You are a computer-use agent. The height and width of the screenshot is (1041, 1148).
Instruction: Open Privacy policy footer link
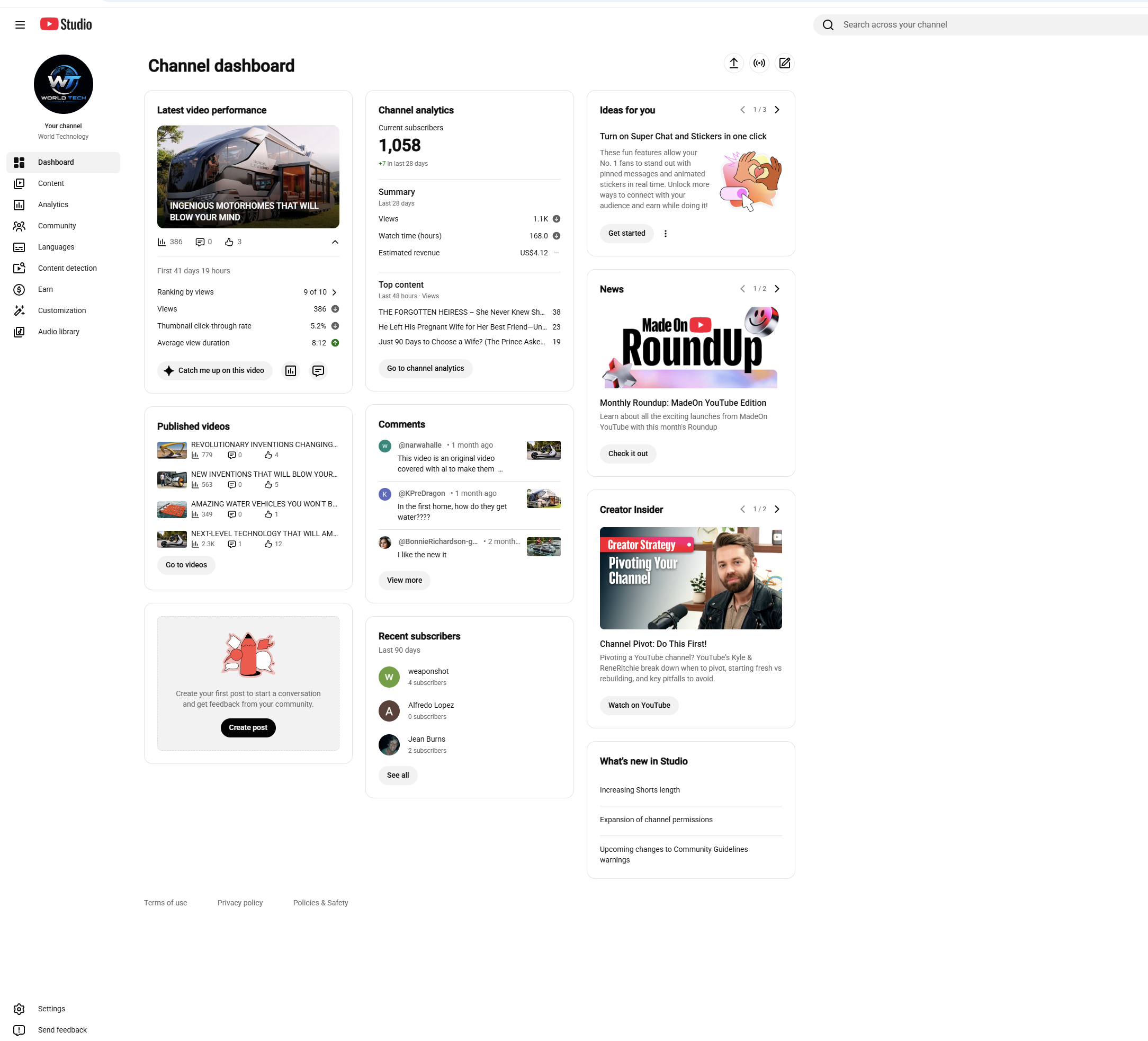point(240,903)
